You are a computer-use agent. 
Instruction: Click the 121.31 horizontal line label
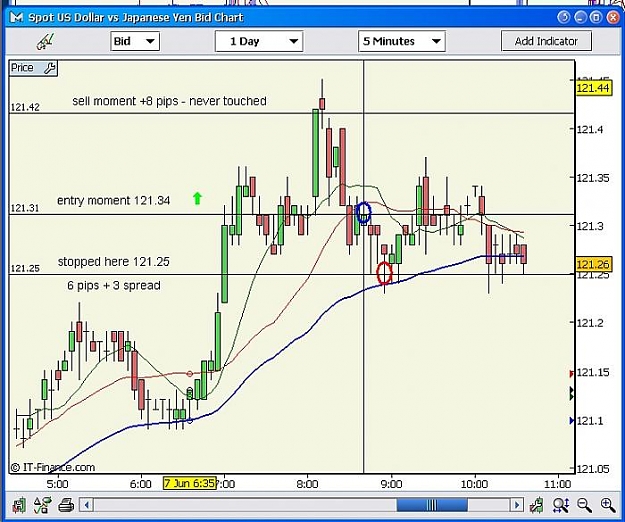[x=25, y=208]
